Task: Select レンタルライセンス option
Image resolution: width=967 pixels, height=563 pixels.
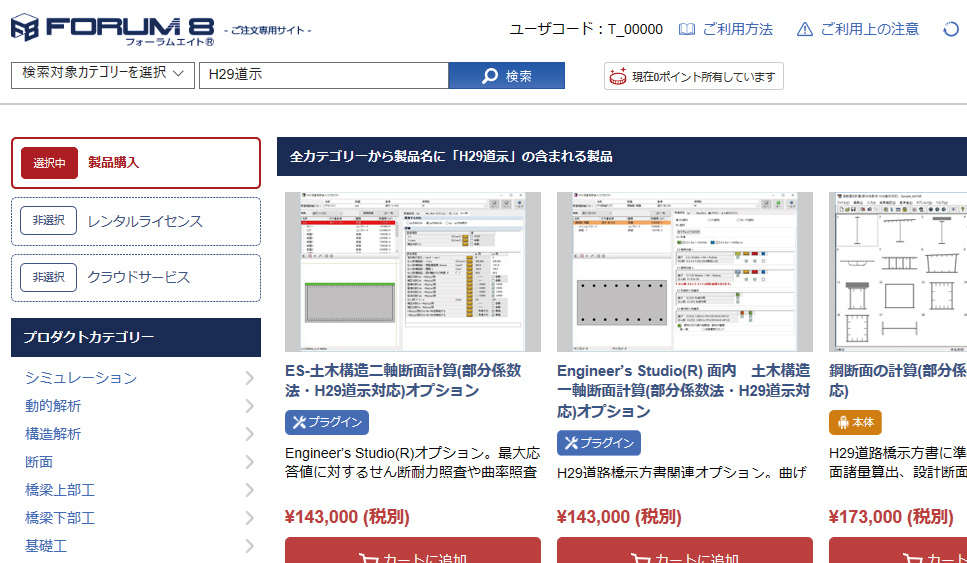Action: pyautogui.click(x=136, y=221)
